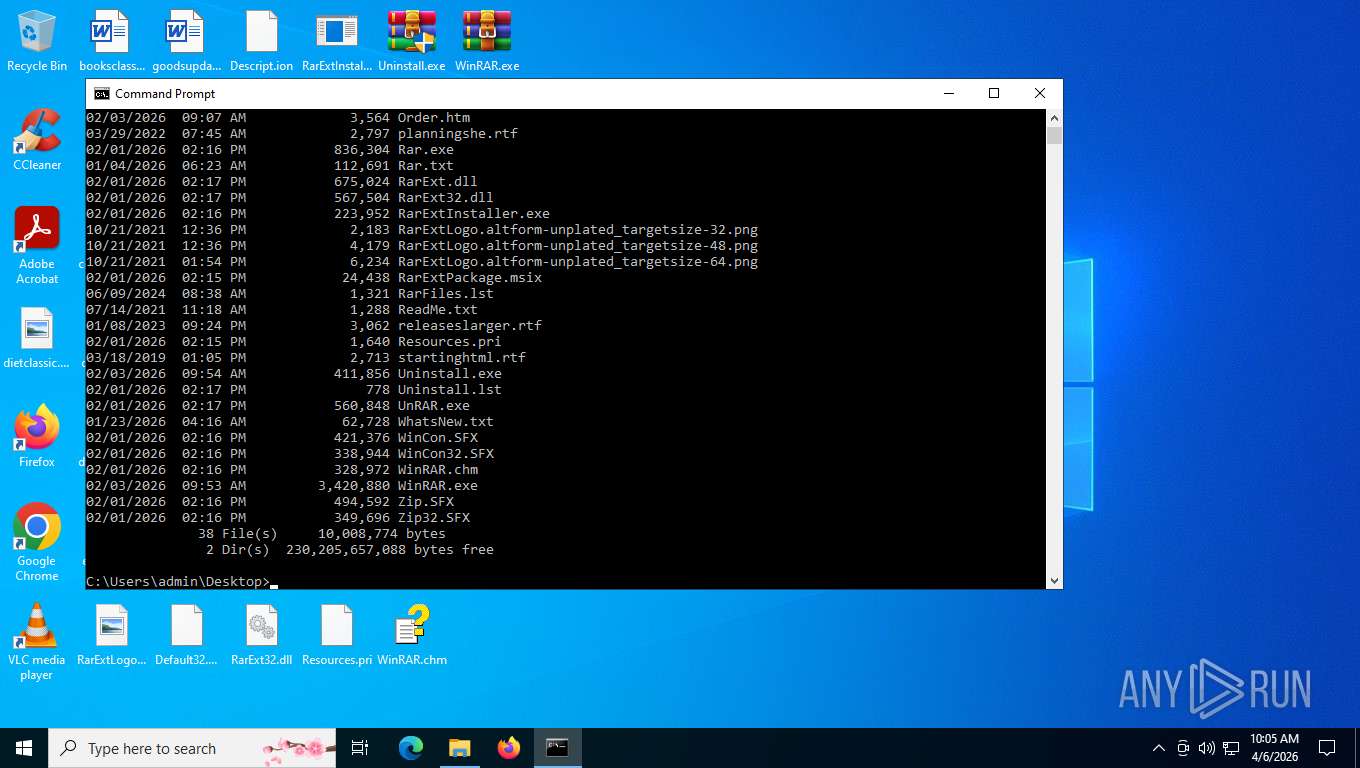Open the Firefox desktop shortcut

(37, 436)
